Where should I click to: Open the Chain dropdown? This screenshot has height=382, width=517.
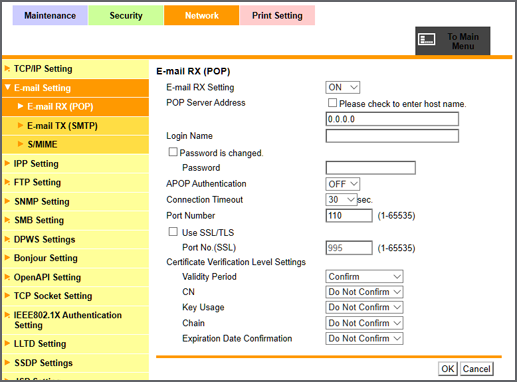tap(364, 323)
